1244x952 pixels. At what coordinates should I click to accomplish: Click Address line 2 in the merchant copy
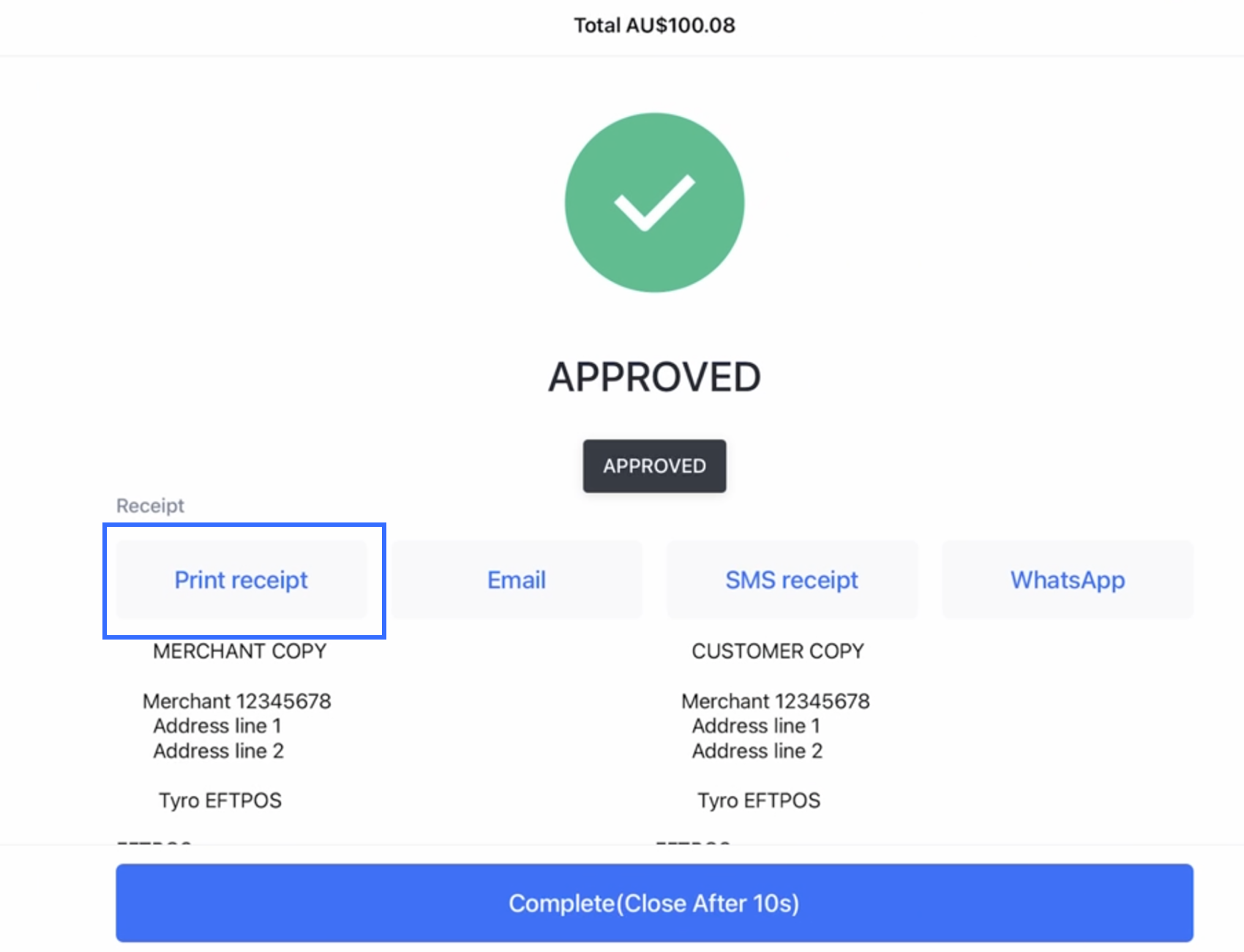218,751
